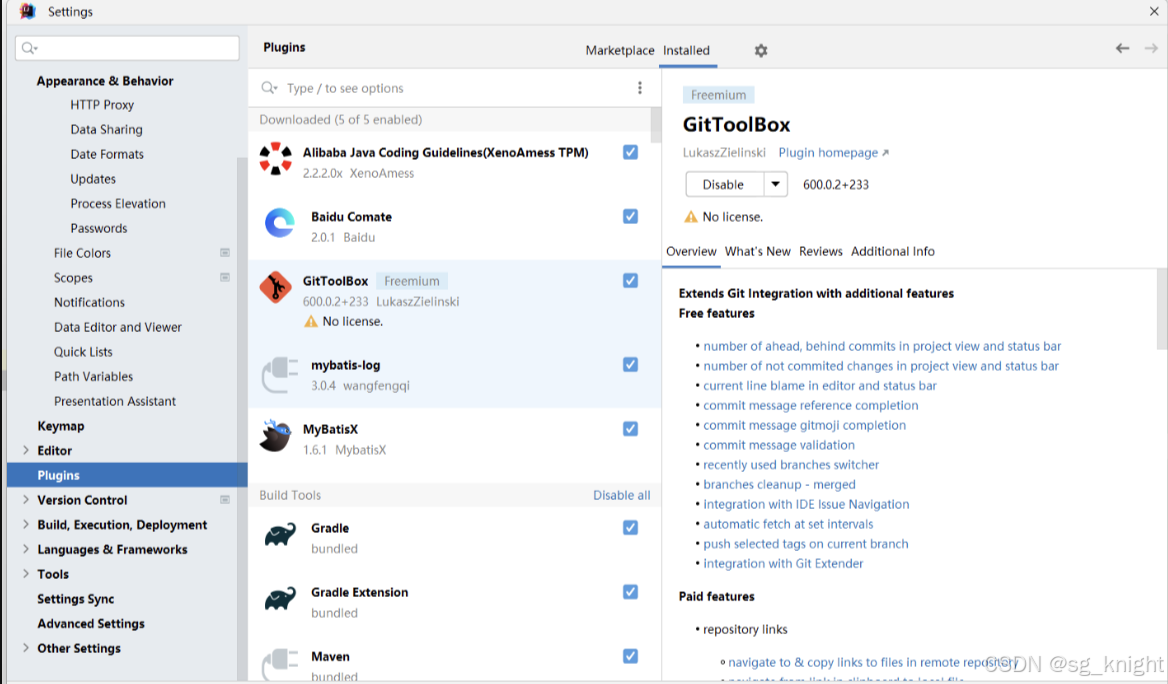Toggle the mybatis-log plugin checkbox
This screenshot has height=684, width=1168.
[630, 364]
